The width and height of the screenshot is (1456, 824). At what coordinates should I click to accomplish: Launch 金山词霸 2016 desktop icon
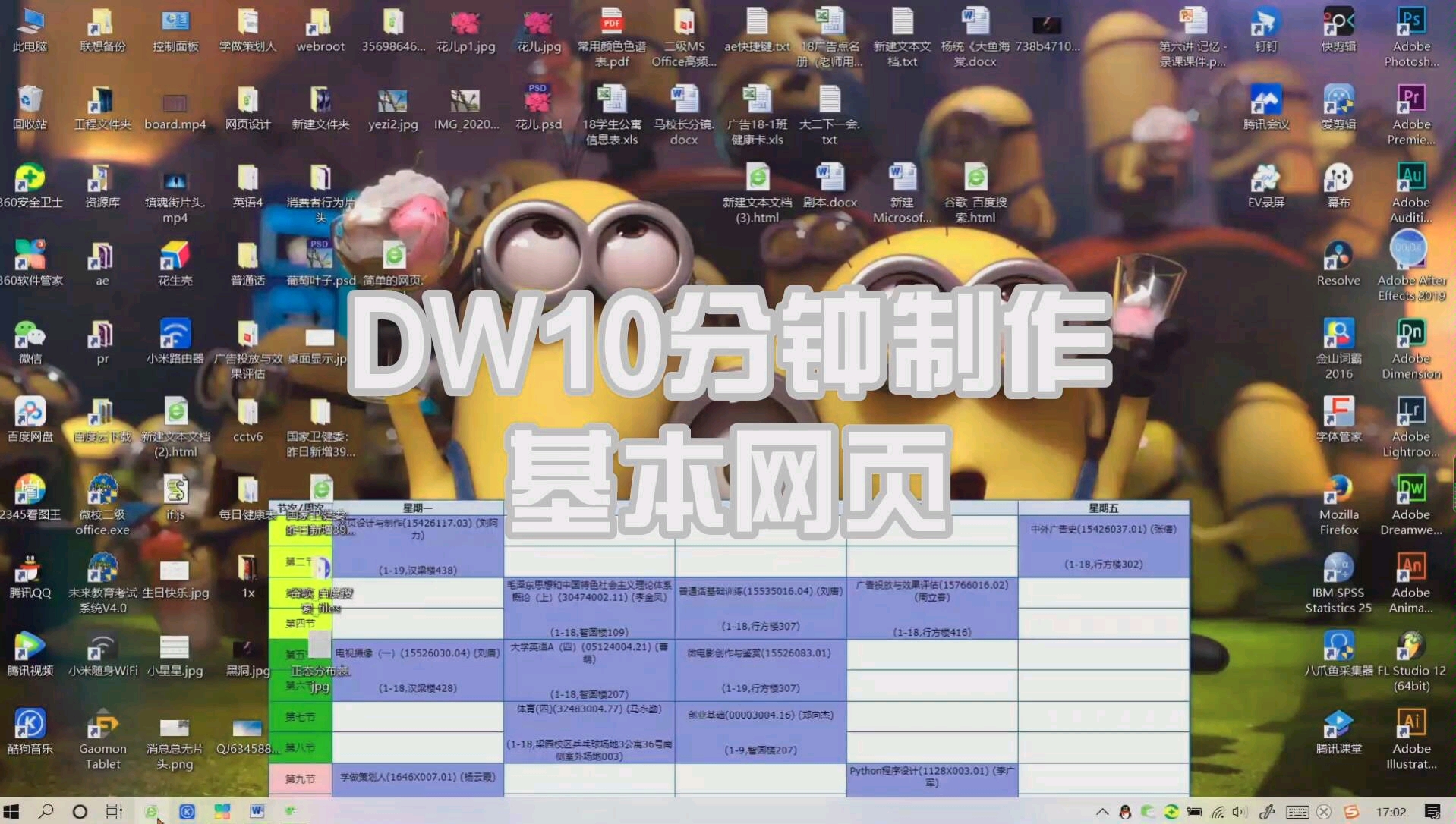point(1338,349)
